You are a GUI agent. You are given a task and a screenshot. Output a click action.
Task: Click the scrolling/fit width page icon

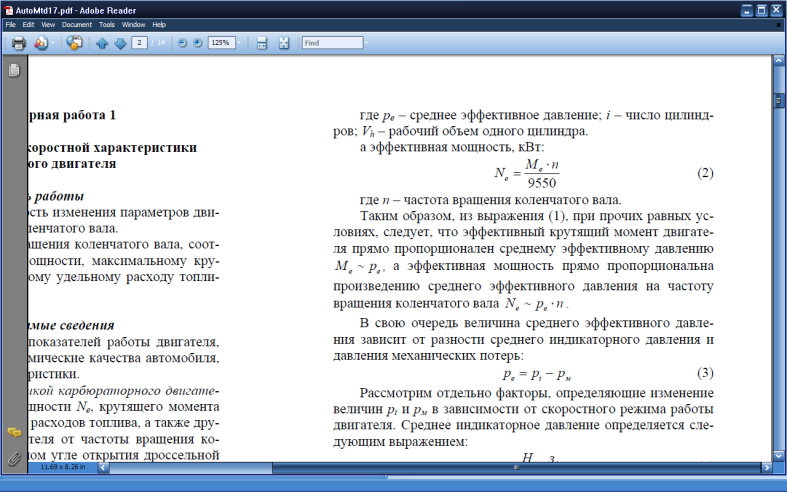pyautogui.click(x=261, y=43)
